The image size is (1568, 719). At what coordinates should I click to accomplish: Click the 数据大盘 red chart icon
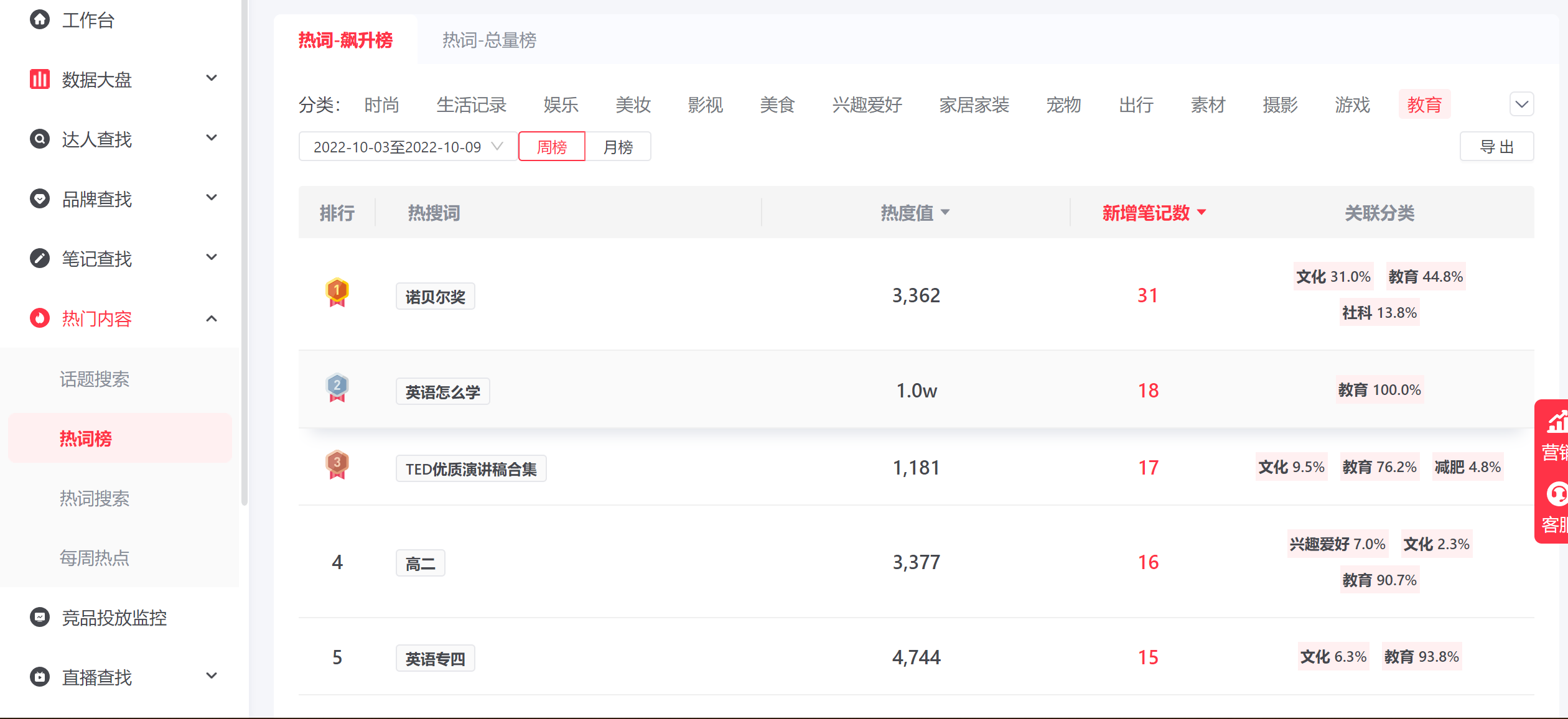click(x=40, y=79)
